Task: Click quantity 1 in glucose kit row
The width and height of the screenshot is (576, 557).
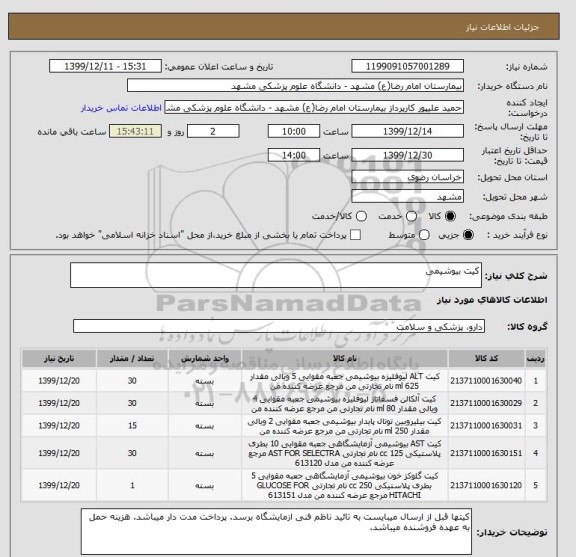Action: pos(132,485)
